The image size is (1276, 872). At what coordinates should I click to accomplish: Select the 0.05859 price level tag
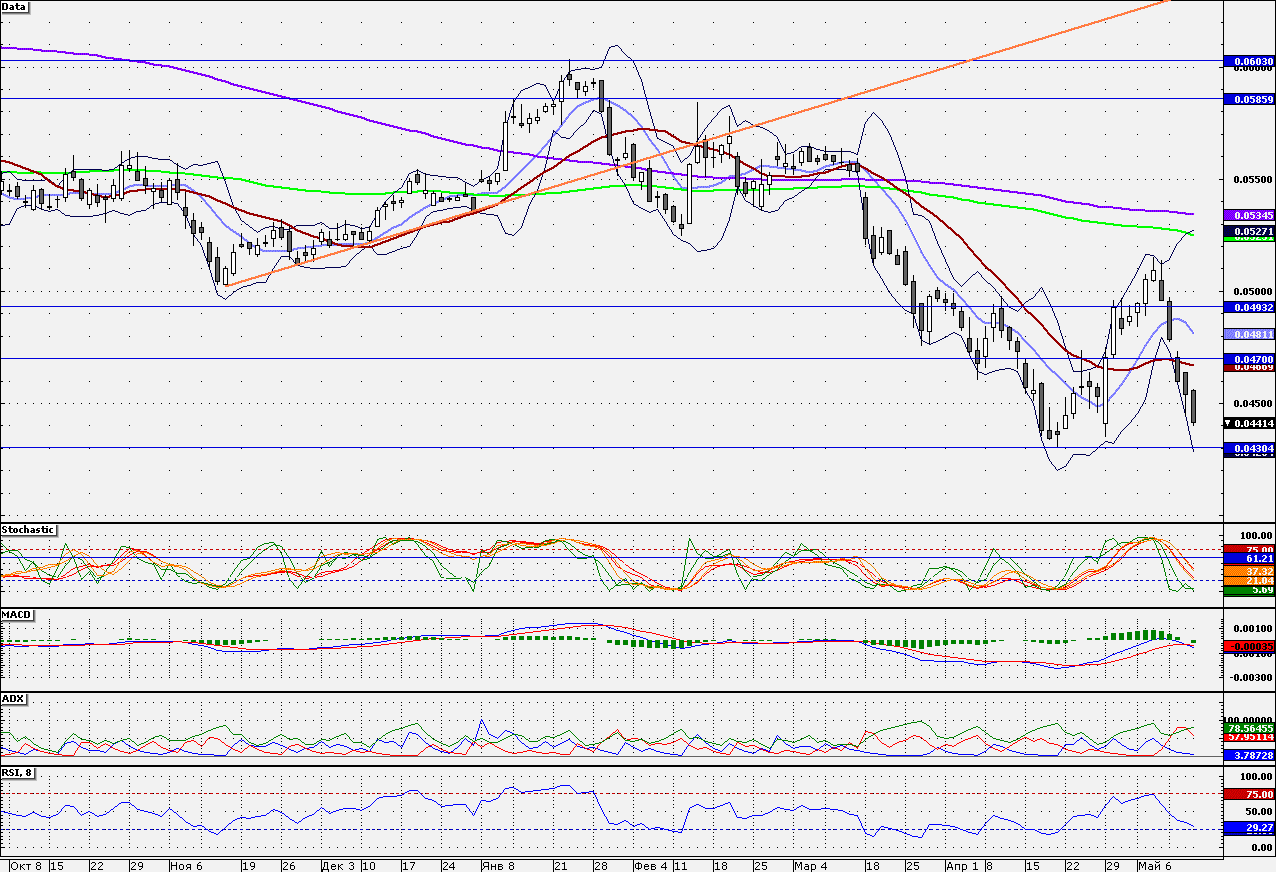[x=1247, y=100]
